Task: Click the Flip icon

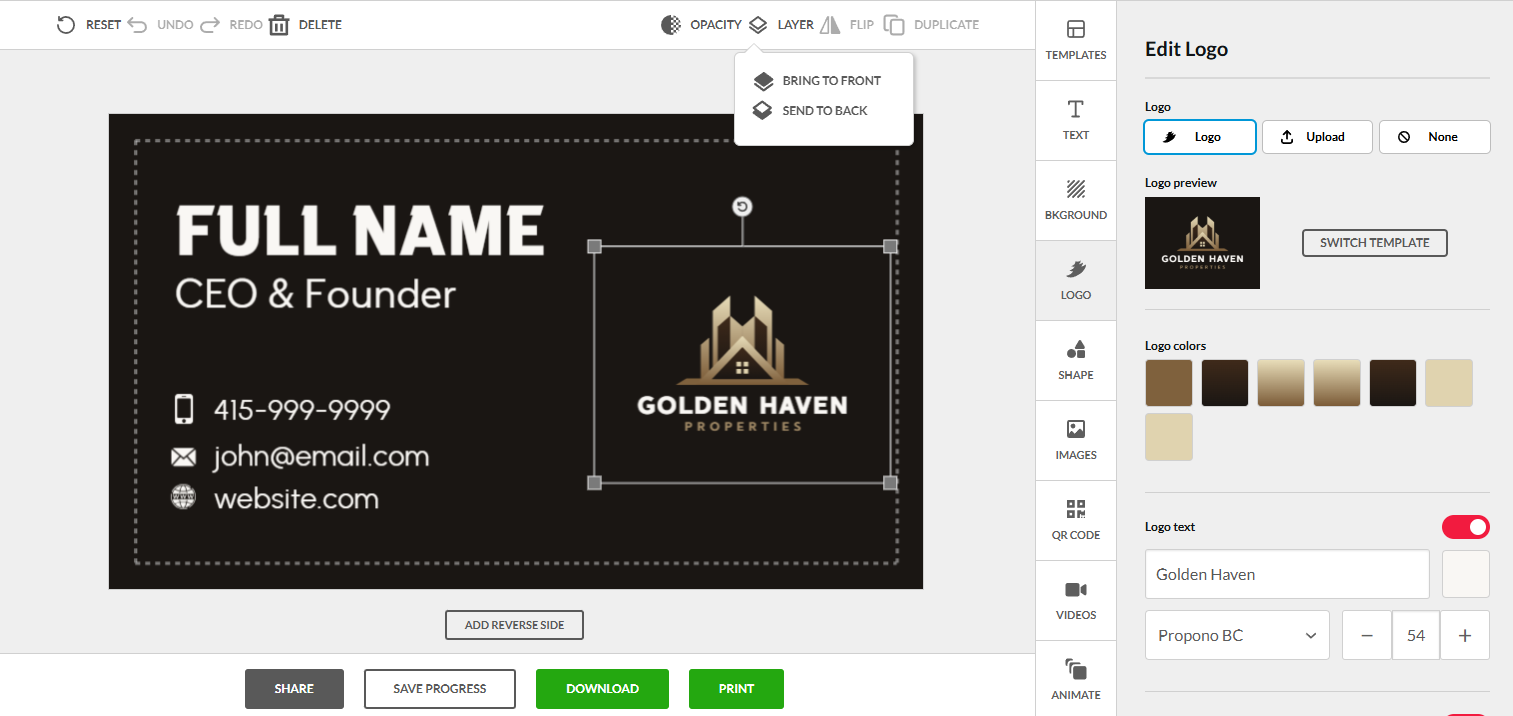Action: 830,25
